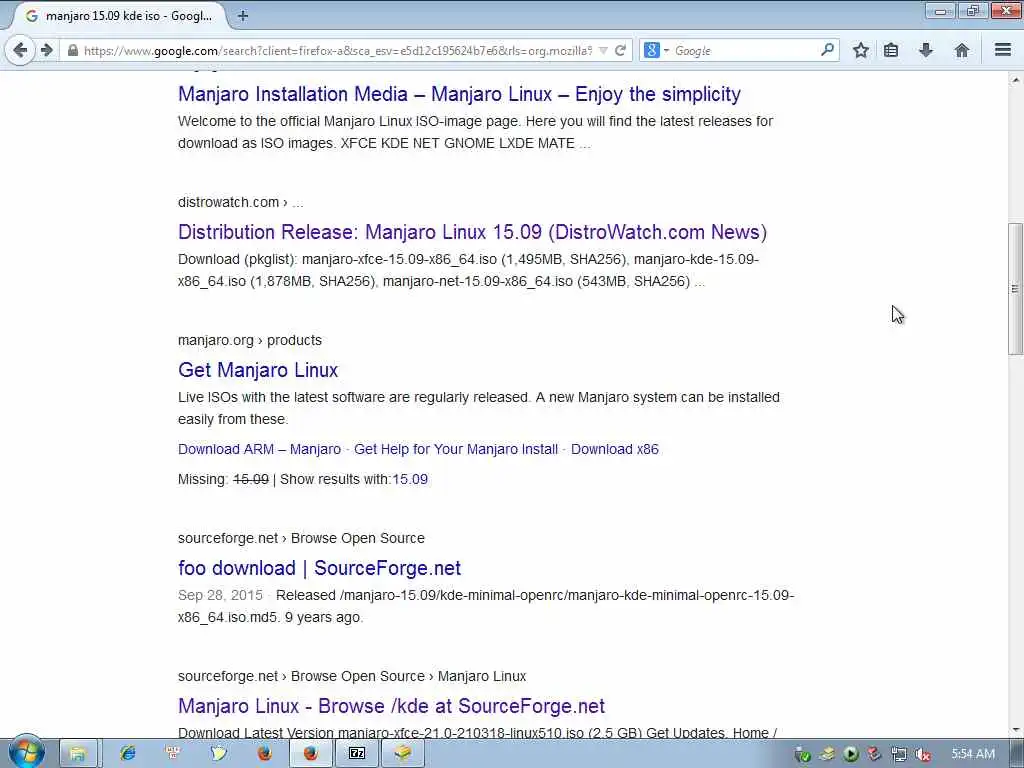Launch Internet Explorer from the taskbar
The height and width of the screenshot is (768, 1024).
click(x=127, y=754)
